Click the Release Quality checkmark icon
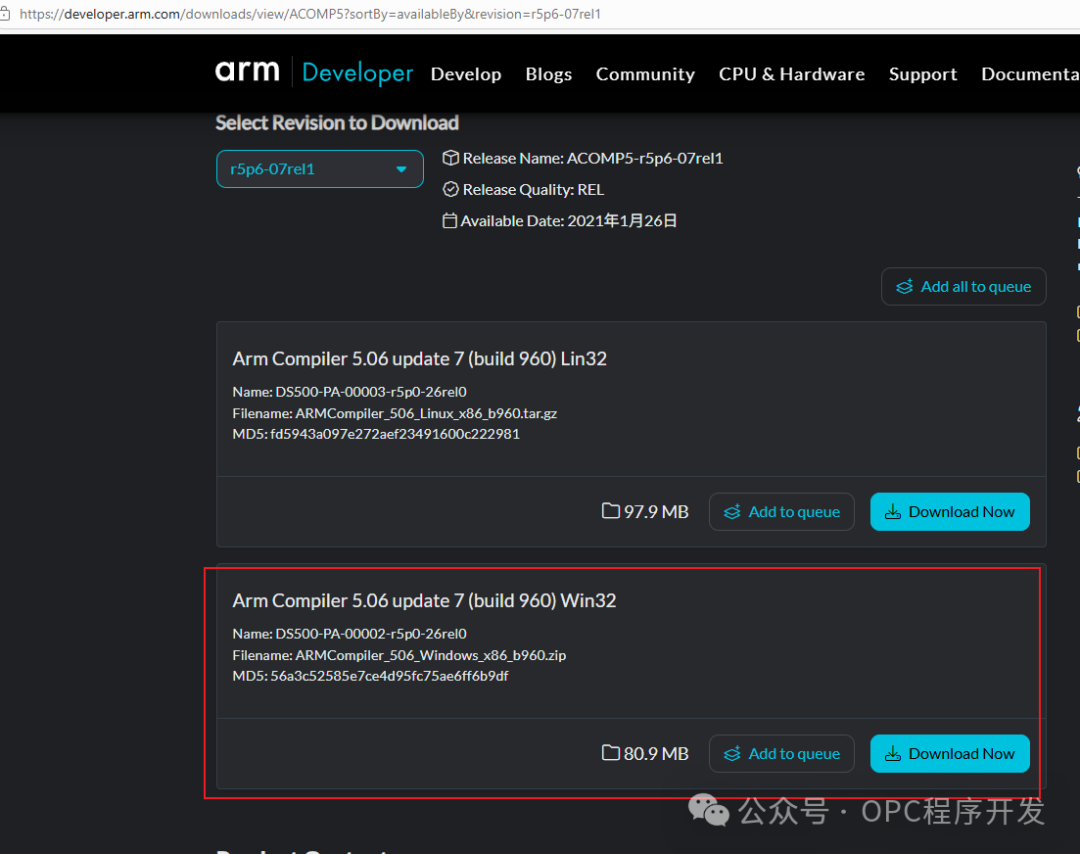The height and width of the screenshot is (854, 1080). pyautogui.click(x=450, y=189)
